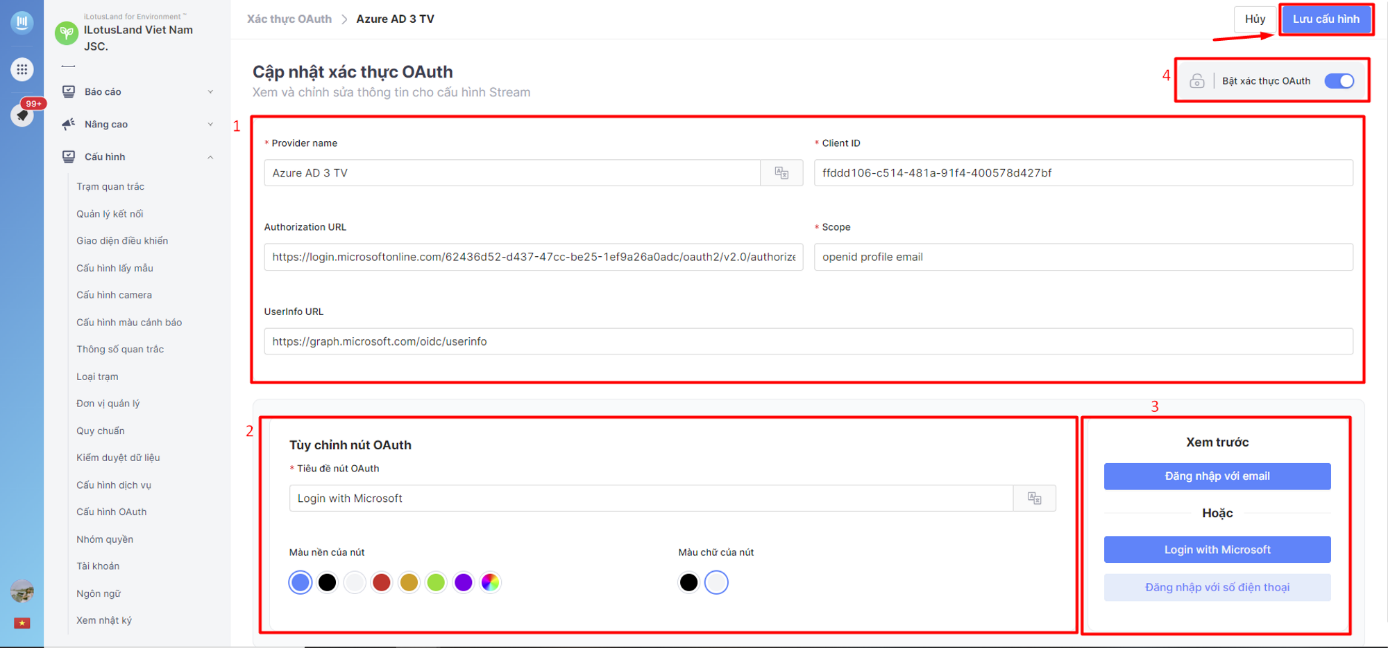This screenshot has height=648, width=1388.
Task: Open Đơn vị quản lý menu item
Action: (x=108, y=404)
